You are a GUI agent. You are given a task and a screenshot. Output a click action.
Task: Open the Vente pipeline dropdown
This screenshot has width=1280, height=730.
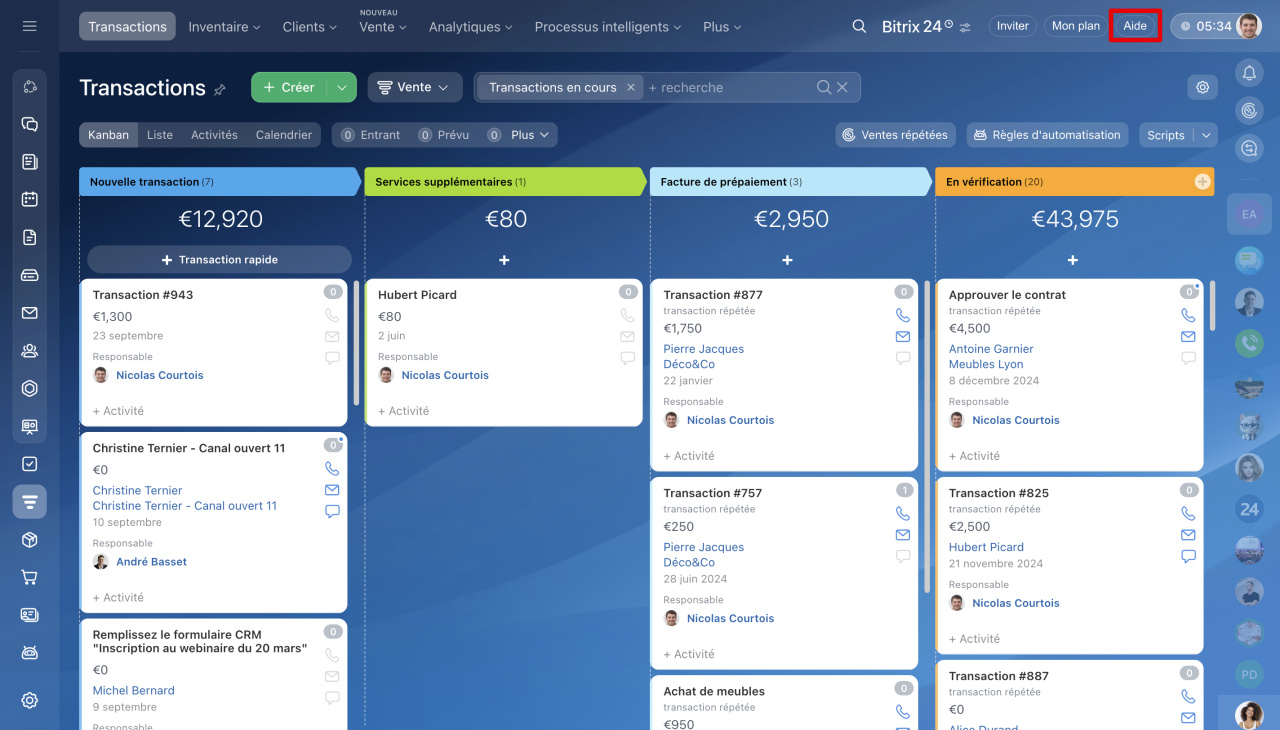(x=414, y=87)
